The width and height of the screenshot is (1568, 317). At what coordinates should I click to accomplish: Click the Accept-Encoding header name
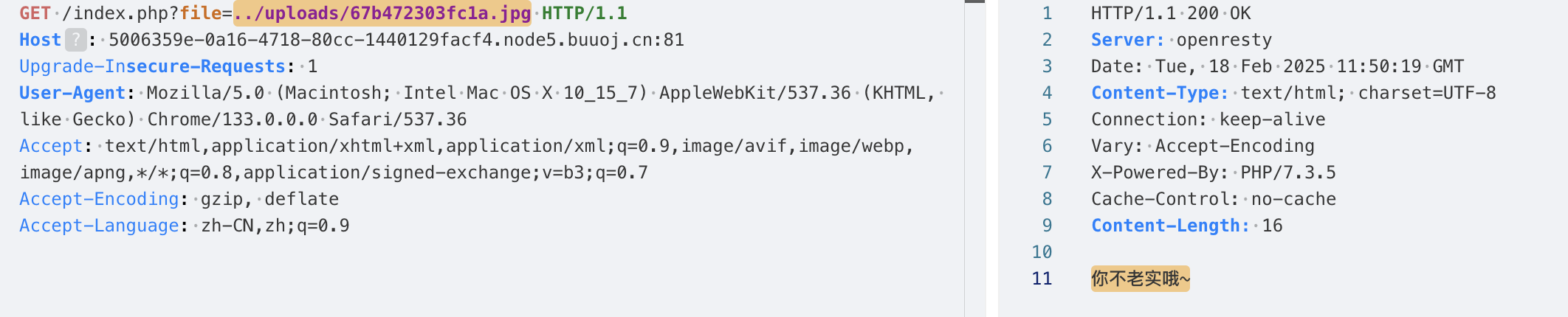point(99,199)
